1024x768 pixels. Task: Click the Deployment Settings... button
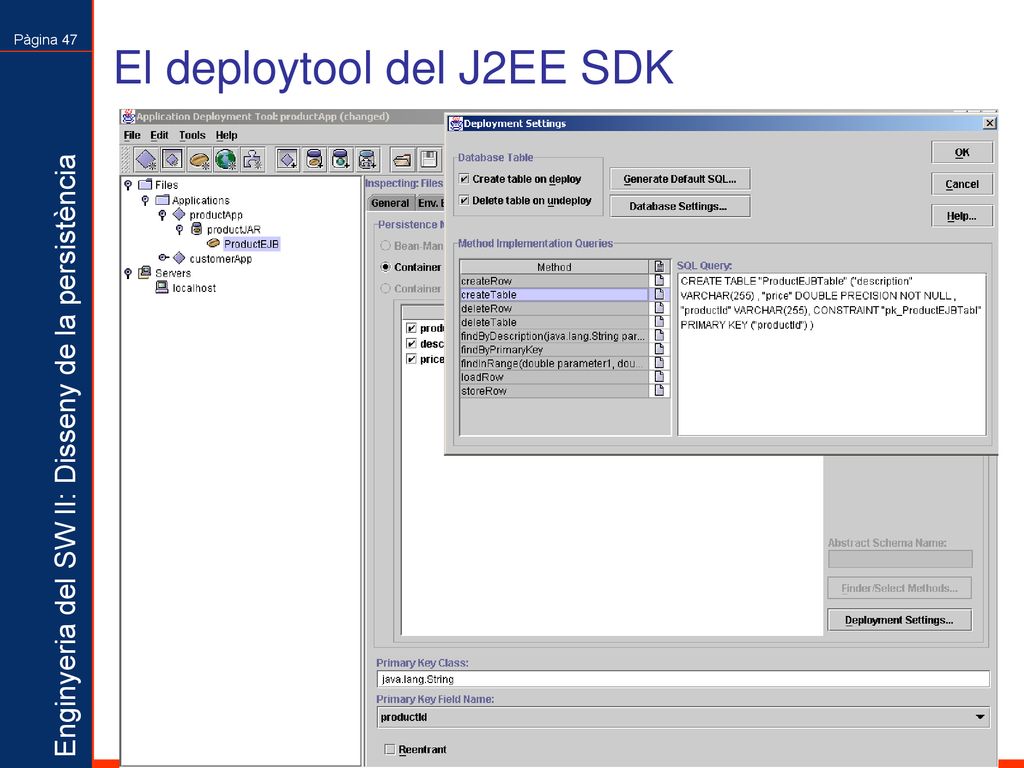pyautogui.click(x=899, y=620)
